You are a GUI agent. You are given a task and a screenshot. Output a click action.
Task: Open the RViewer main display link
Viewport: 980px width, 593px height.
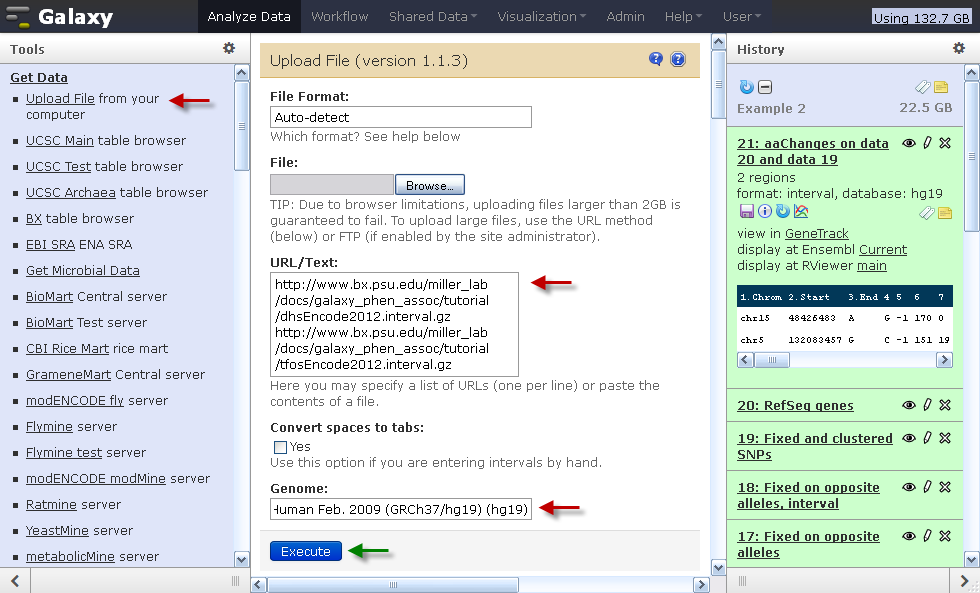(x=871, y=266)
